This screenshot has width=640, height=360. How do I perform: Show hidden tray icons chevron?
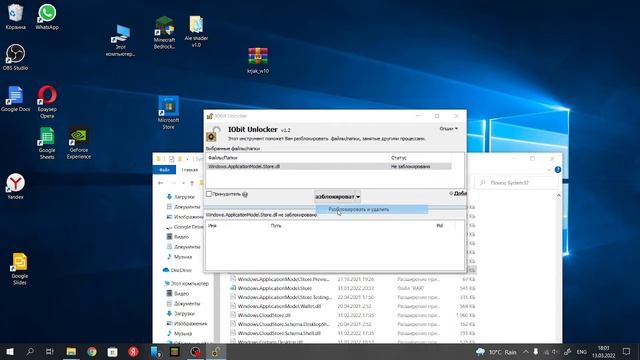526,352
